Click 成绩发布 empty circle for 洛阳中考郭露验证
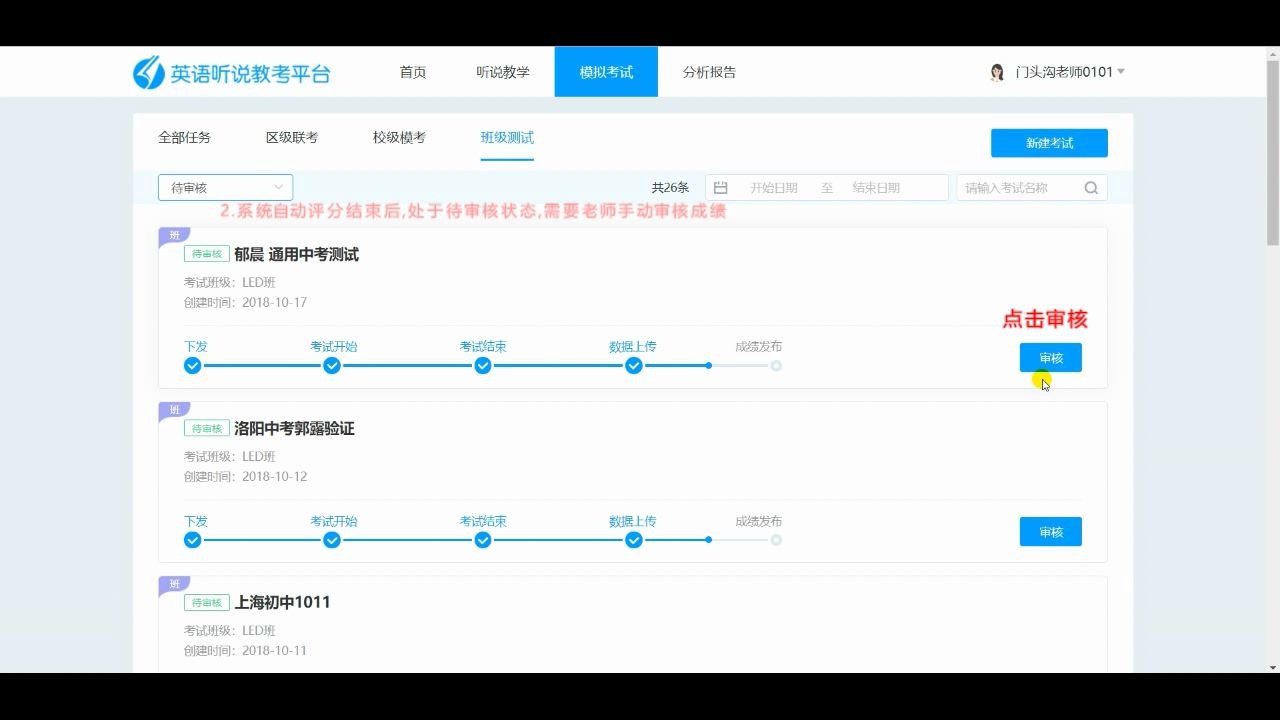 pyautogui.click(x=776, y=540)
